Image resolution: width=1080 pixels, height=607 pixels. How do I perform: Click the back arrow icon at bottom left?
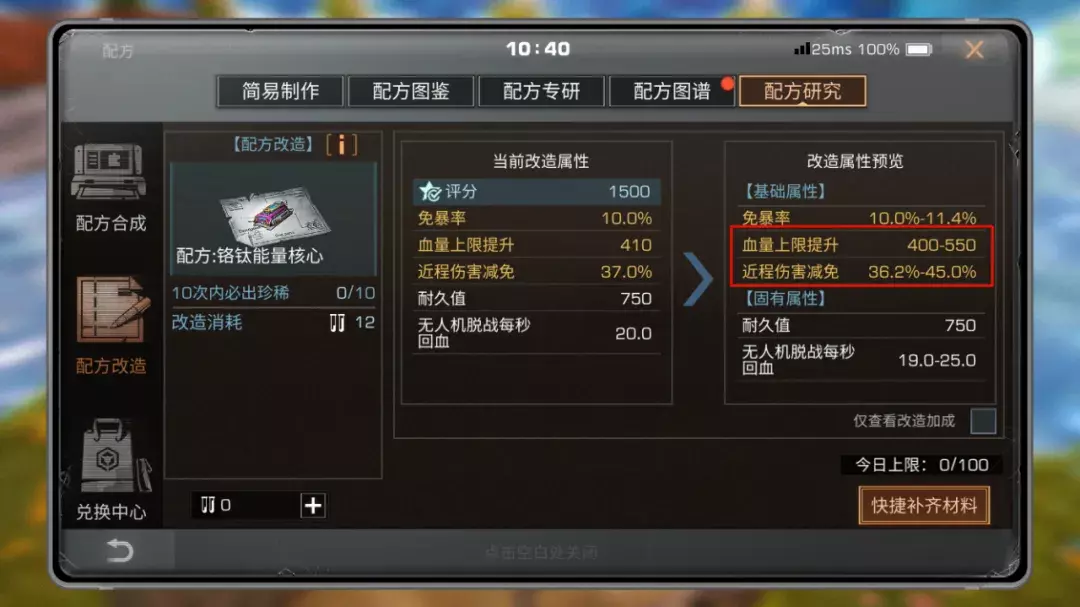click(x=119, y=551)
